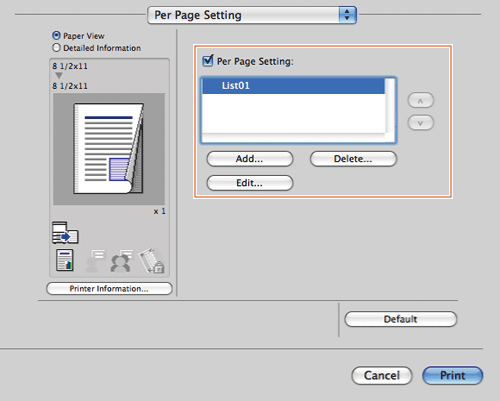Restore settings with the Default button
500x401 pixels.
400,319
